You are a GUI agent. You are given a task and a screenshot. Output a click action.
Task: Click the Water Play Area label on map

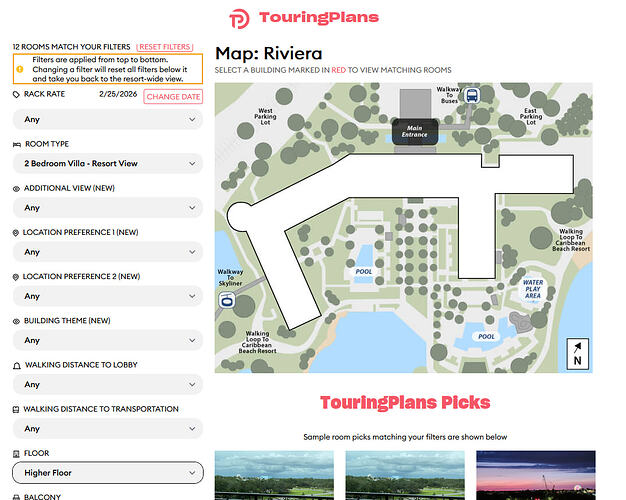pos(533,289)
